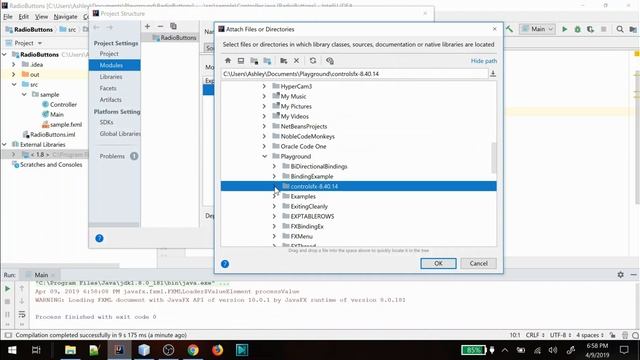Click the Build hammer icon in main toolbar

point(509,29)
